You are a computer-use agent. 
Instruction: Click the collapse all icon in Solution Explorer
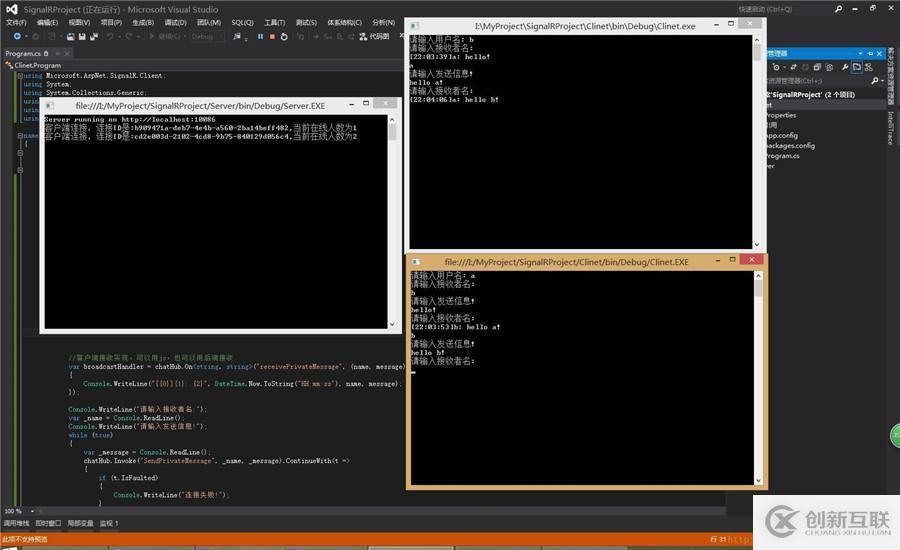[x=817, y=67]
